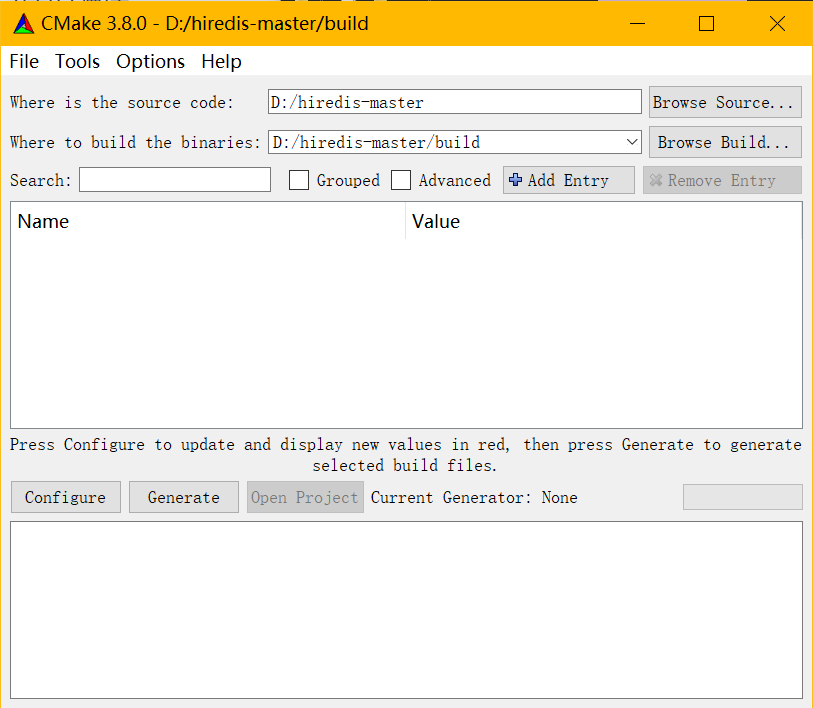Click the Configure button
This screenshot has width=813, height=708.
click(x=65, y=497)
